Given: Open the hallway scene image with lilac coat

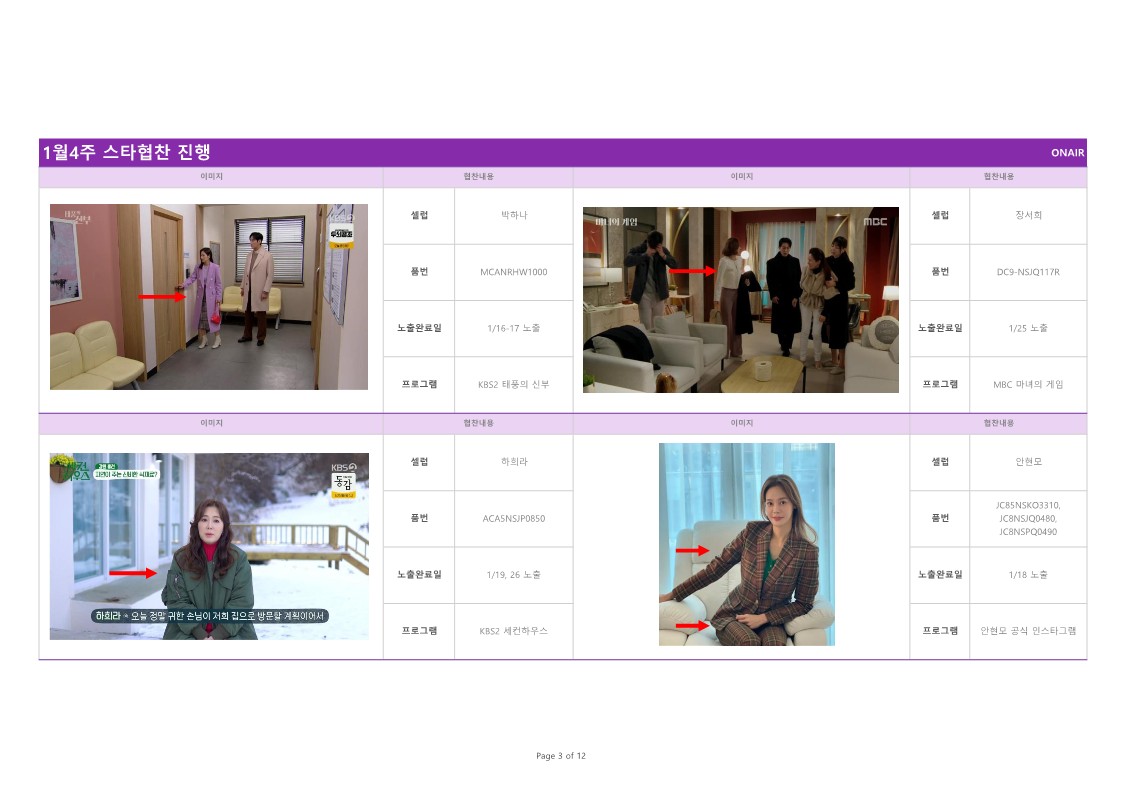Looking at the screenshot, I should 208,297.
